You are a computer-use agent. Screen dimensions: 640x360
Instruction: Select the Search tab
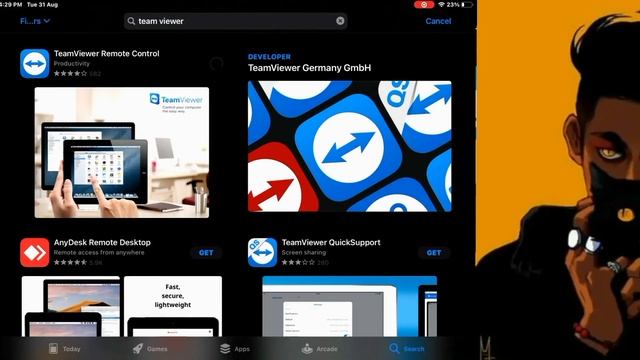coord(407,349)
